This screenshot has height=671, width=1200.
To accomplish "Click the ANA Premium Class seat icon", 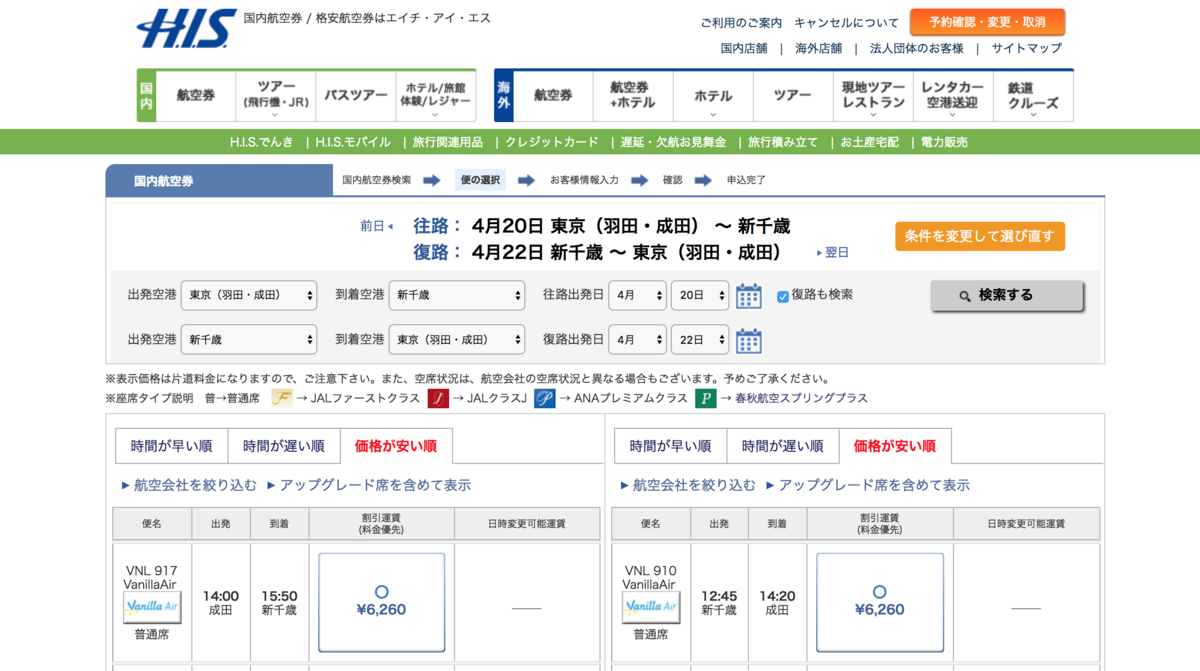I will pos(544,398).
